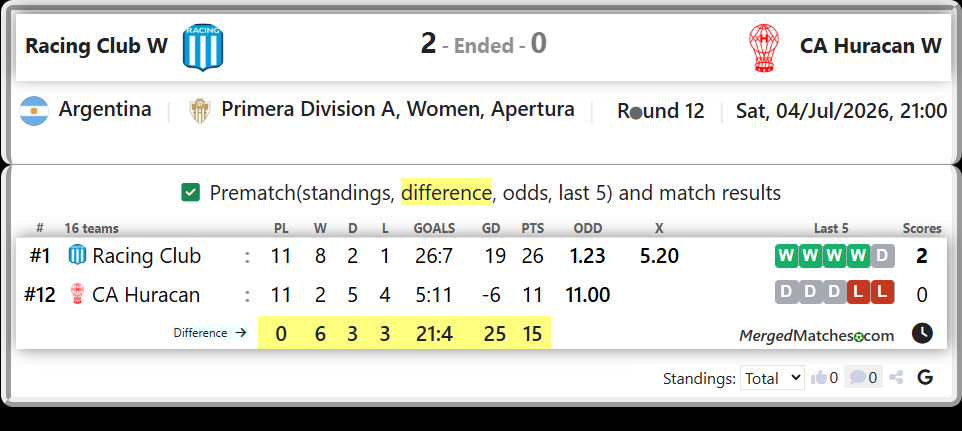Open comments via speech bubble icon
962x431 pixels.
858,378
